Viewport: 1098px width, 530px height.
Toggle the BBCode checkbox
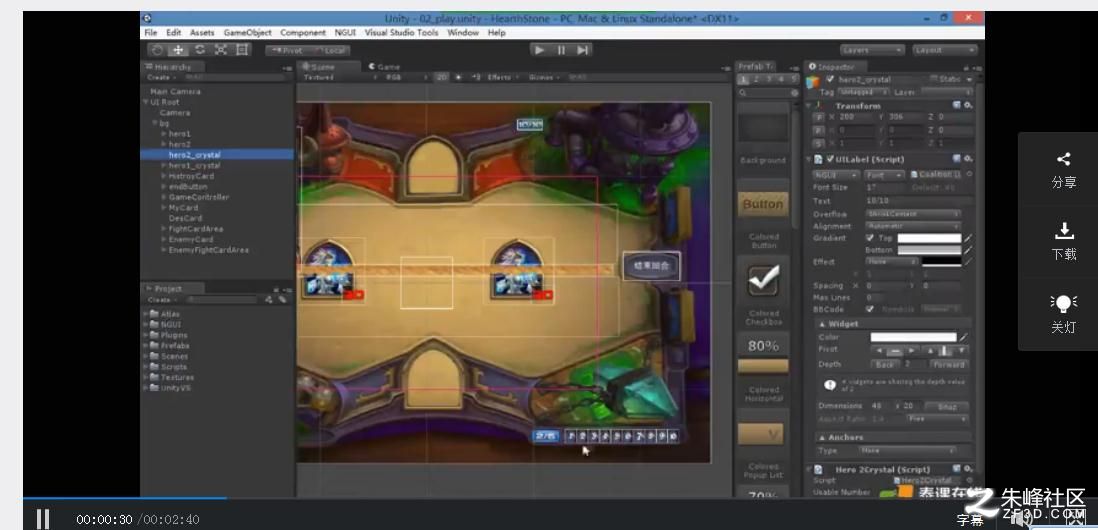870,309
